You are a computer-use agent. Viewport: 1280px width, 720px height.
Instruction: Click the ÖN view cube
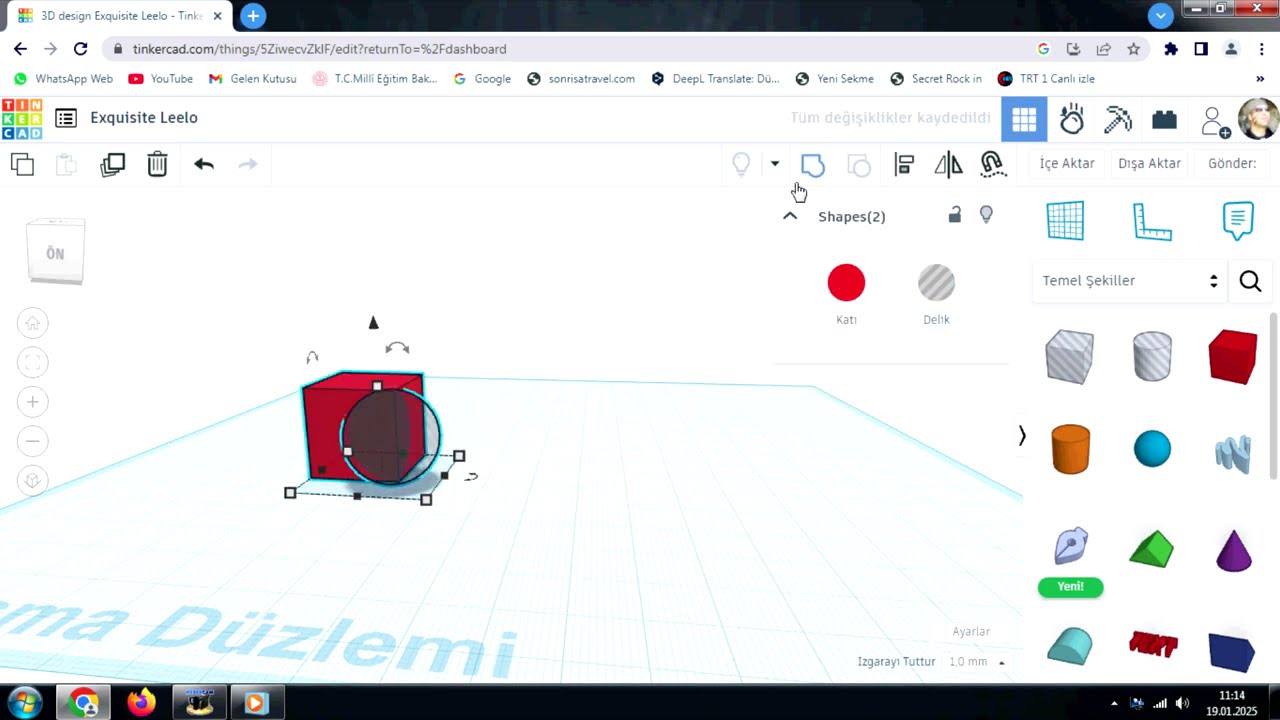pos(55,252)
